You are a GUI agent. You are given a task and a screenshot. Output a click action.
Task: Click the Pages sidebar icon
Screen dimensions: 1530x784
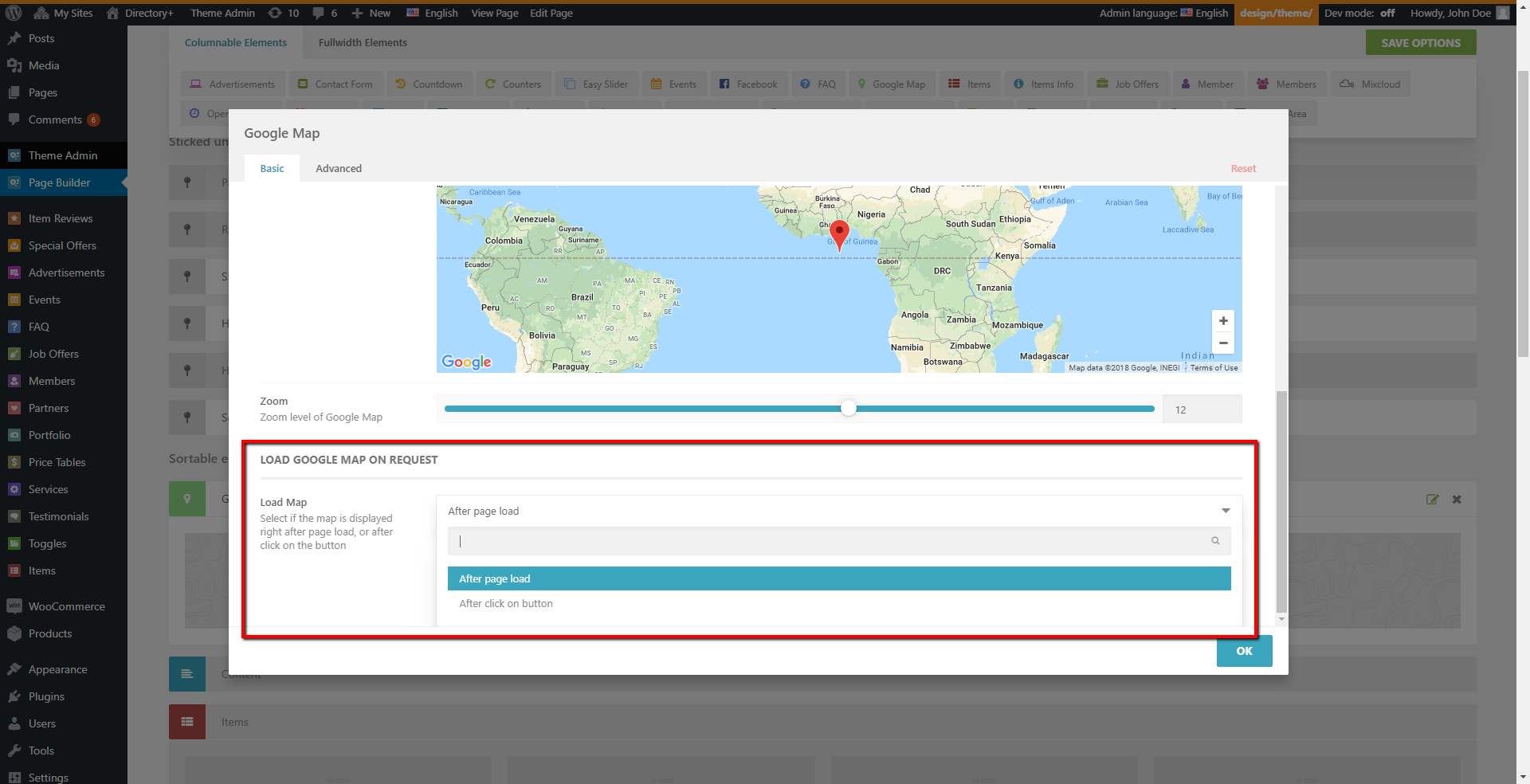(14, 92)
